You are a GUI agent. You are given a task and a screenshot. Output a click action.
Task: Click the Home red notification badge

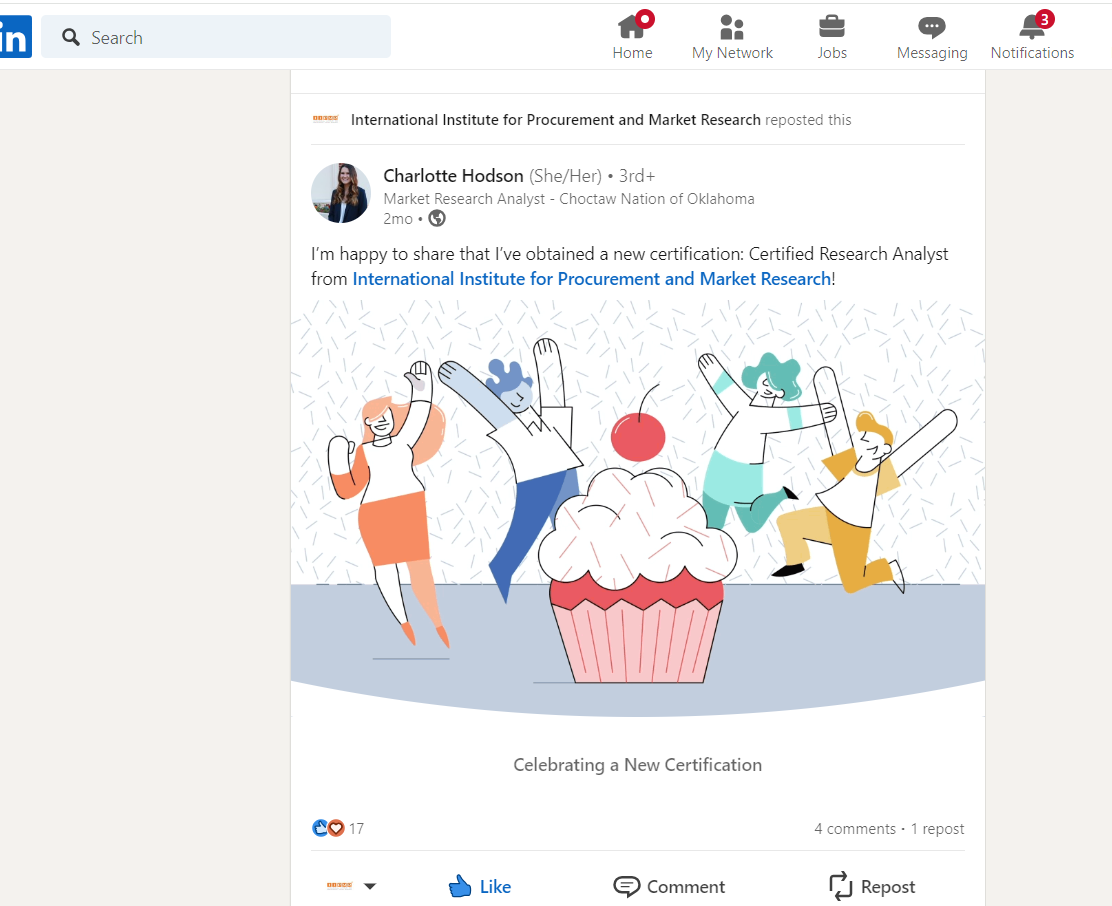(645, 19)
